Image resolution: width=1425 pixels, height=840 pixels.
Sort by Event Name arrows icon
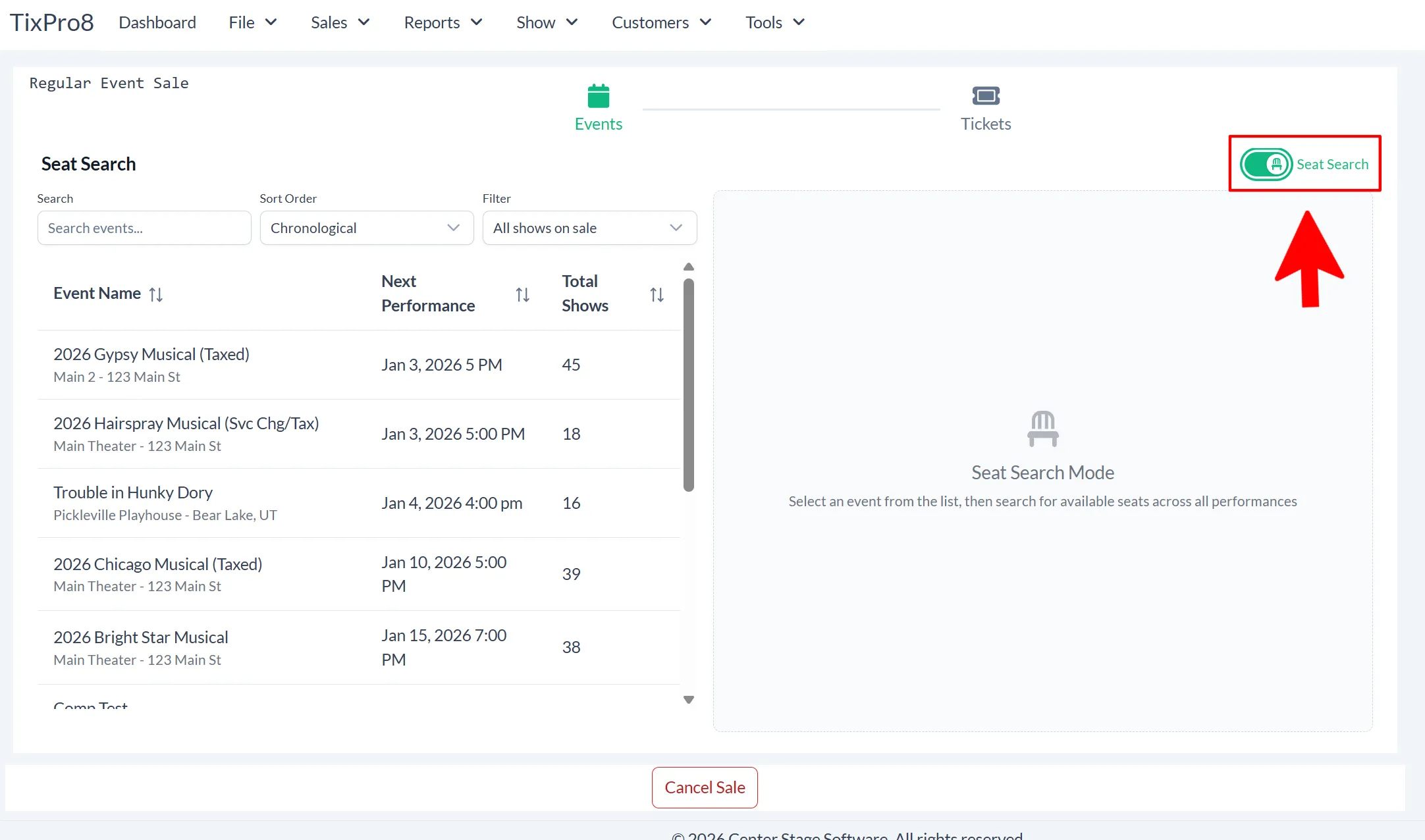pos(155,294)
